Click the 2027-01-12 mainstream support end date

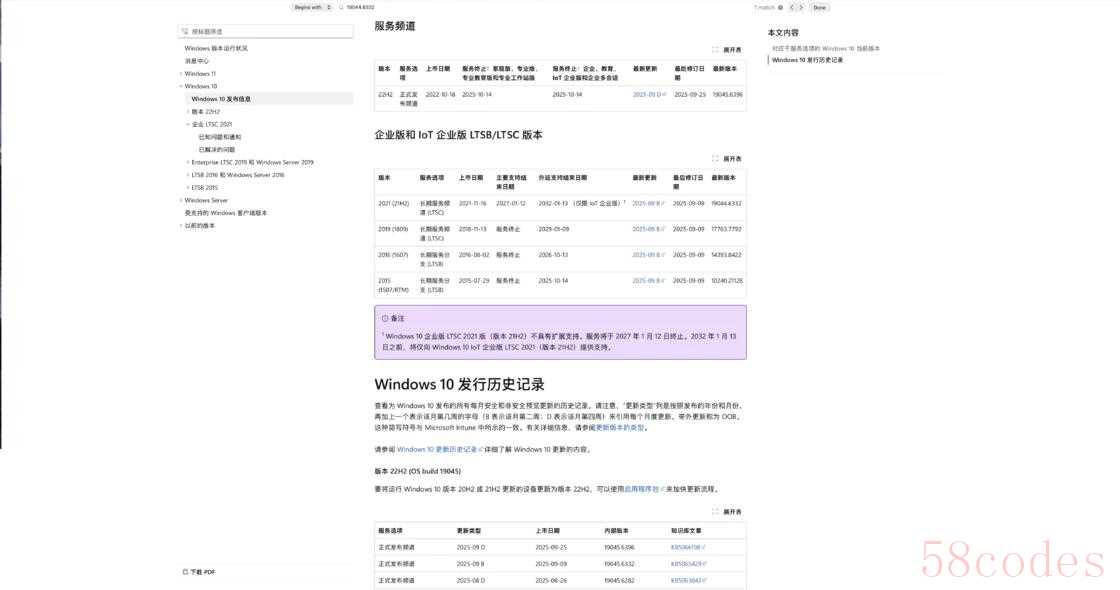511,204
